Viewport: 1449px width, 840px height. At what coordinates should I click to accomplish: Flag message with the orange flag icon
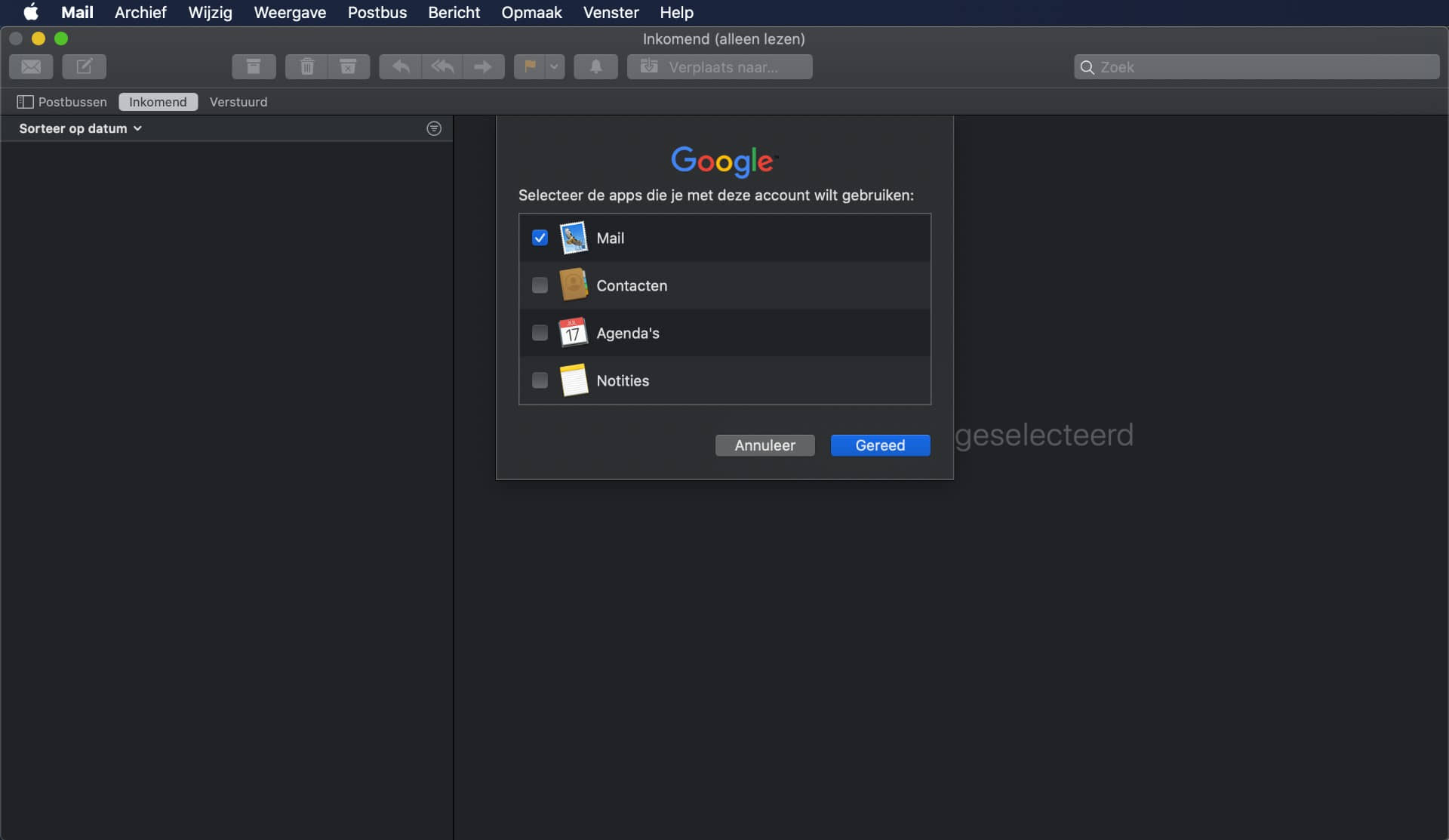click(x=530, y=66)
